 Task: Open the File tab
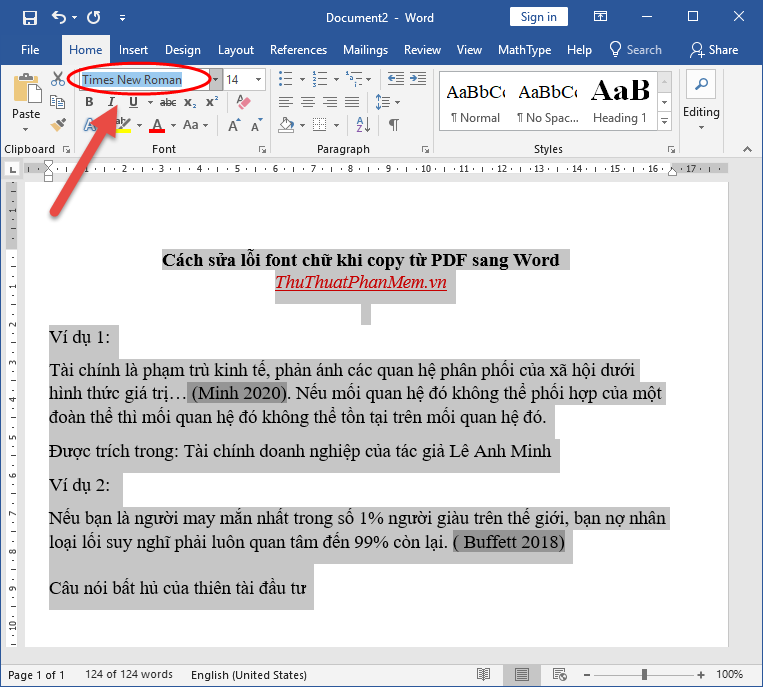click(30, 50)
